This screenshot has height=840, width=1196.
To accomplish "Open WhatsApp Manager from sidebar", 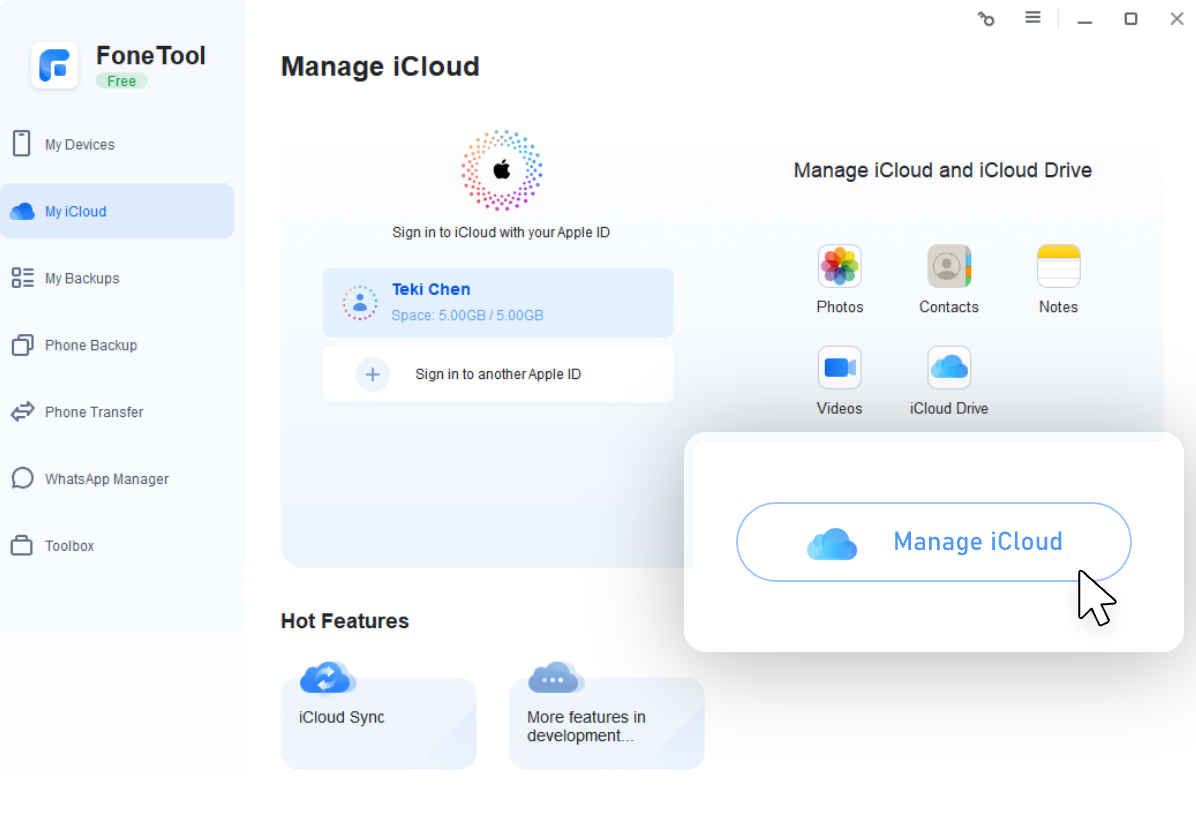I will 106,479.
